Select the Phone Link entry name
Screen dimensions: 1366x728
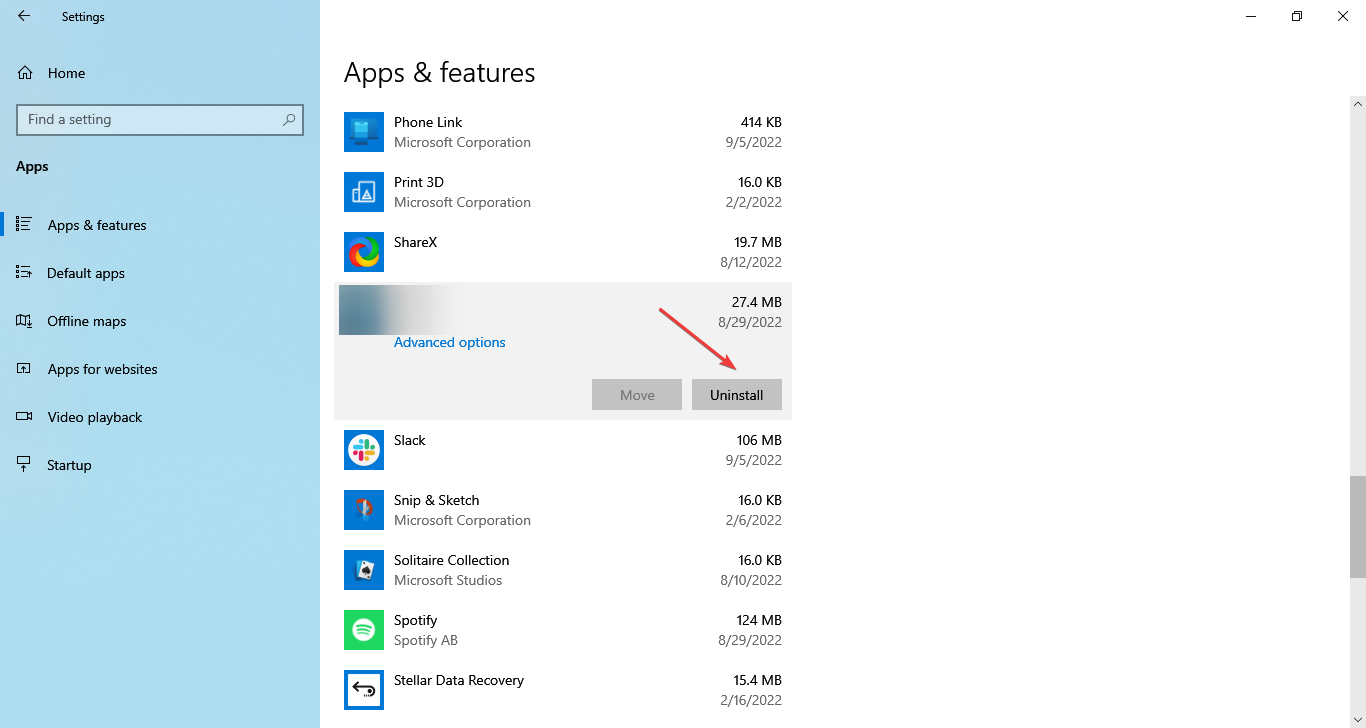[x=428, y=122]
